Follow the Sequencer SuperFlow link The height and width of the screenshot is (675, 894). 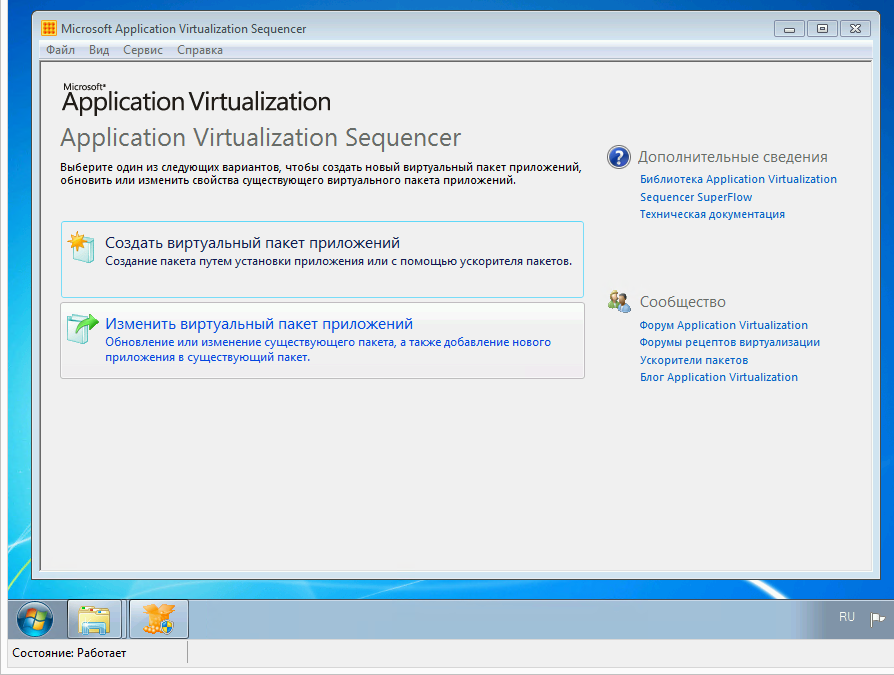(x=696, y=197)
